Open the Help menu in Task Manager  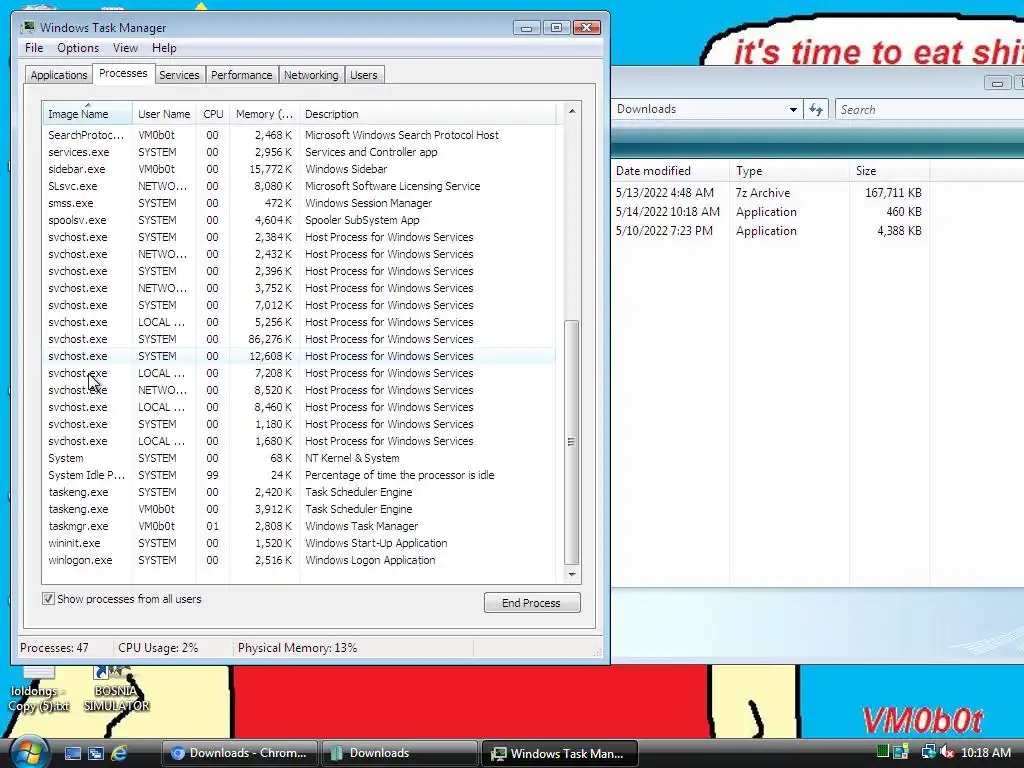coord(164,48)
